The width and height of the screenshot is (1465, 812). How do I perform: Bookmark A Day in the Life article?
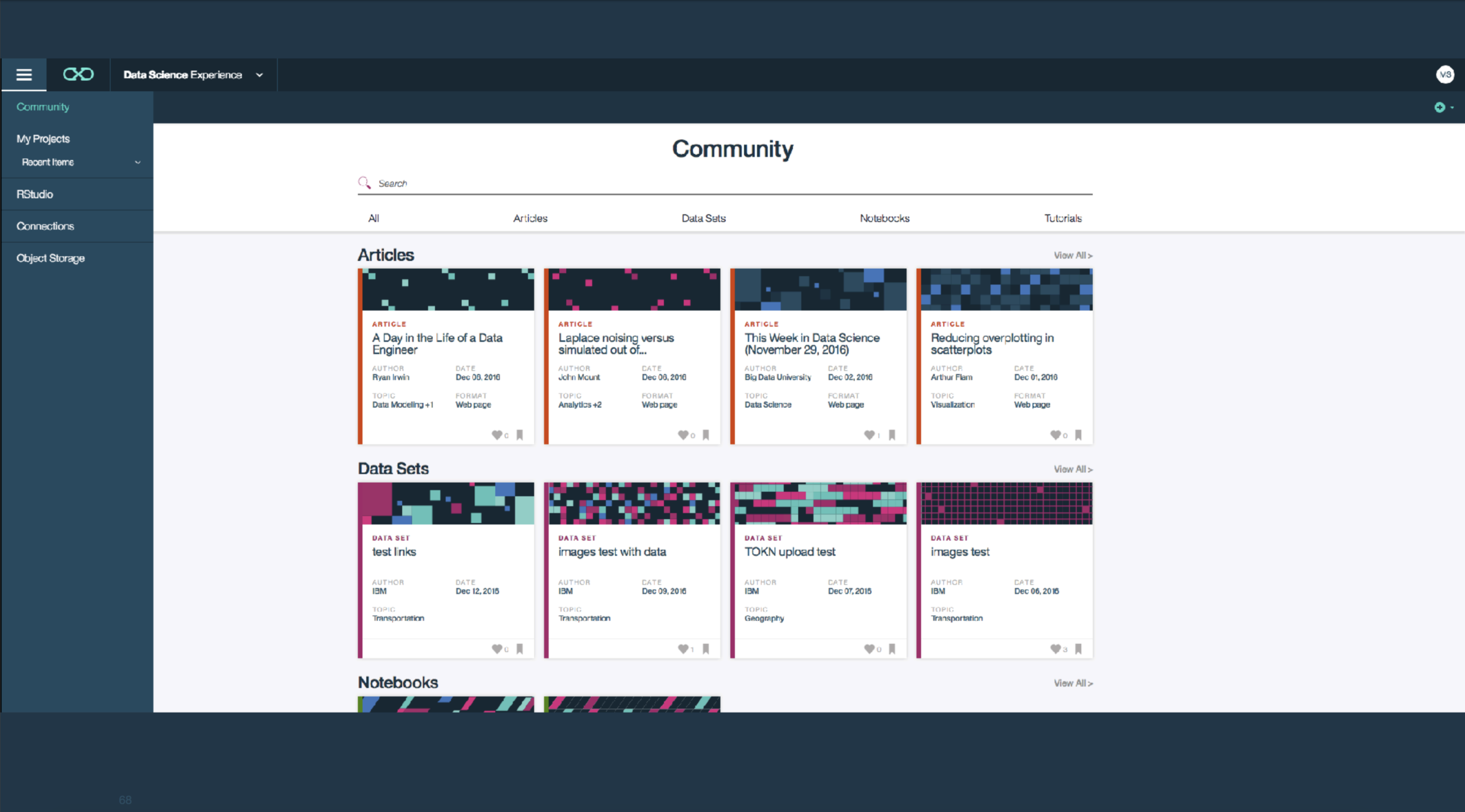coord(520,435)
